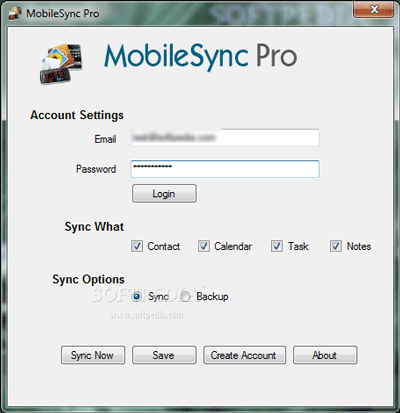
Task: Click the Login button
Action: (x=164, y=194)
